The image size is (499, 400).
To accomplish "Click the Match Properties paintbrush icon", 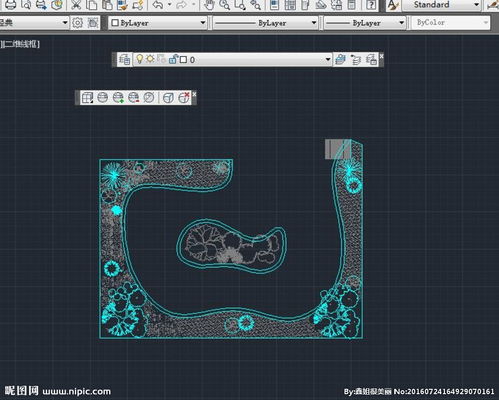I will [x=122, y=5].
